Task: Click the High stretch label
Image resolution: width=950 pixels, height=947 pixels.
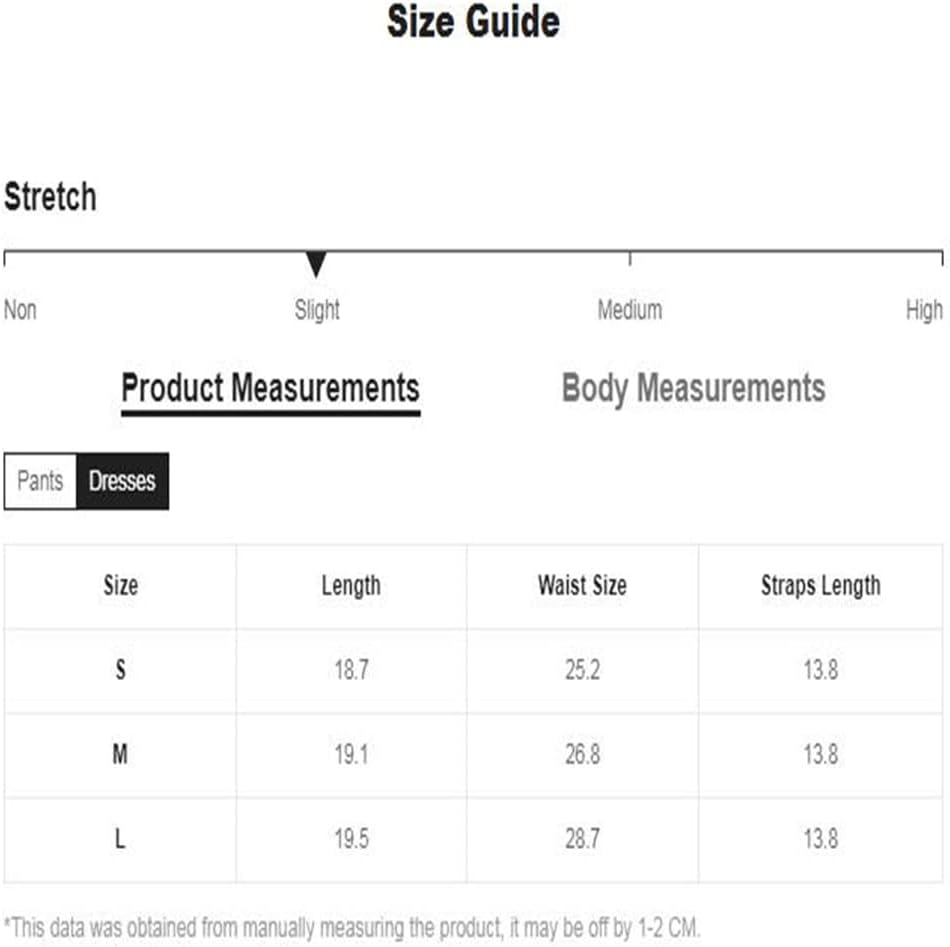Action: point(923,310)
